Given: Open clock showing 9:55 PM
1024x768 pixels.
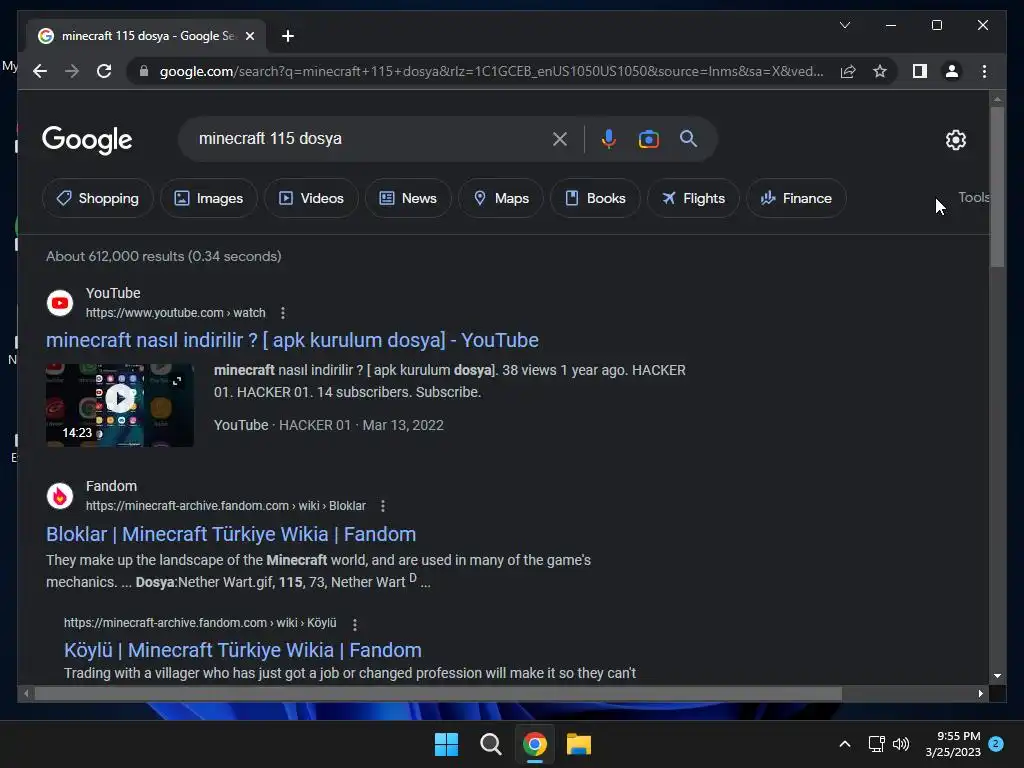Looking at the screenshot, I should [x=953, y=744].
